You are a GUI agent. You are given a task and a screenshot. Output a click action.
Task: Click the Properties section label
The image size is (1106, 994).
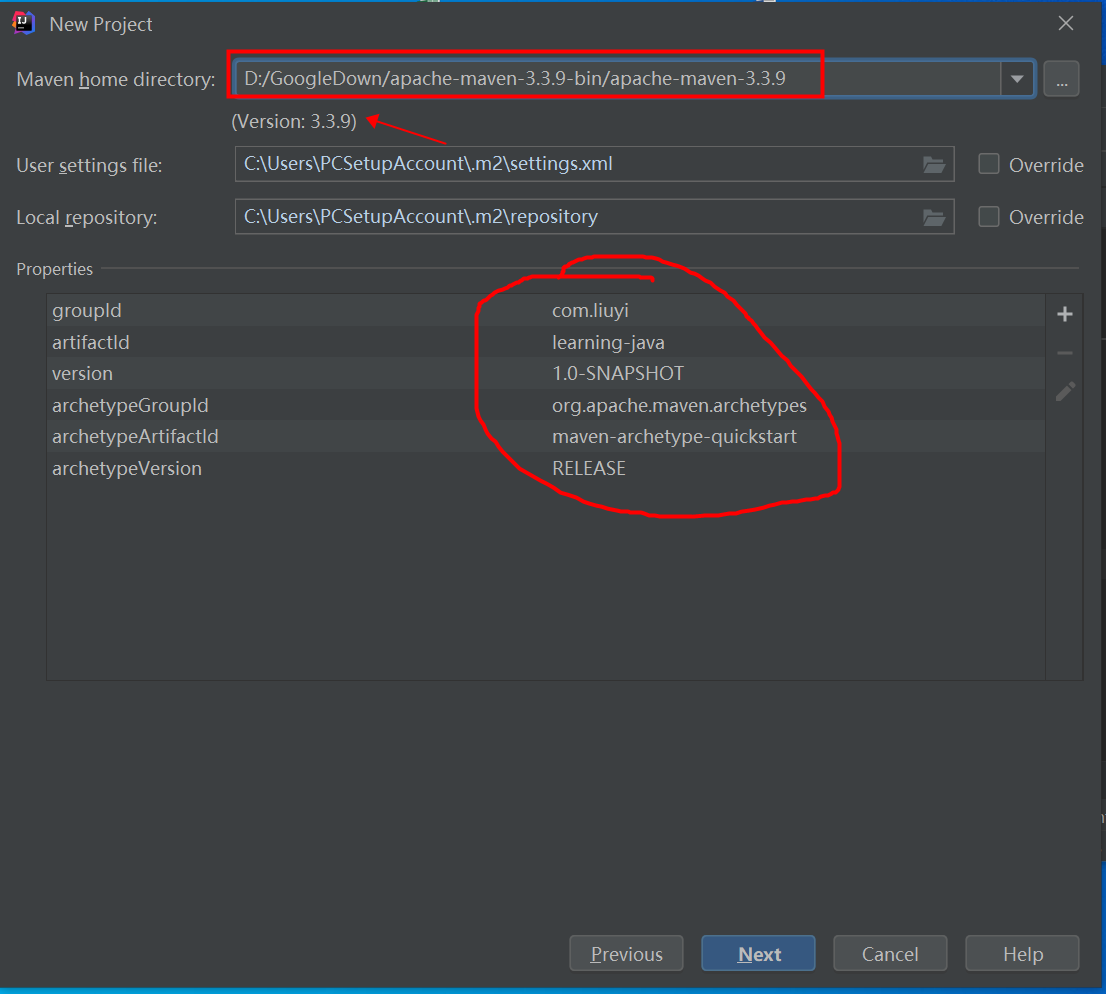point(54,269)
